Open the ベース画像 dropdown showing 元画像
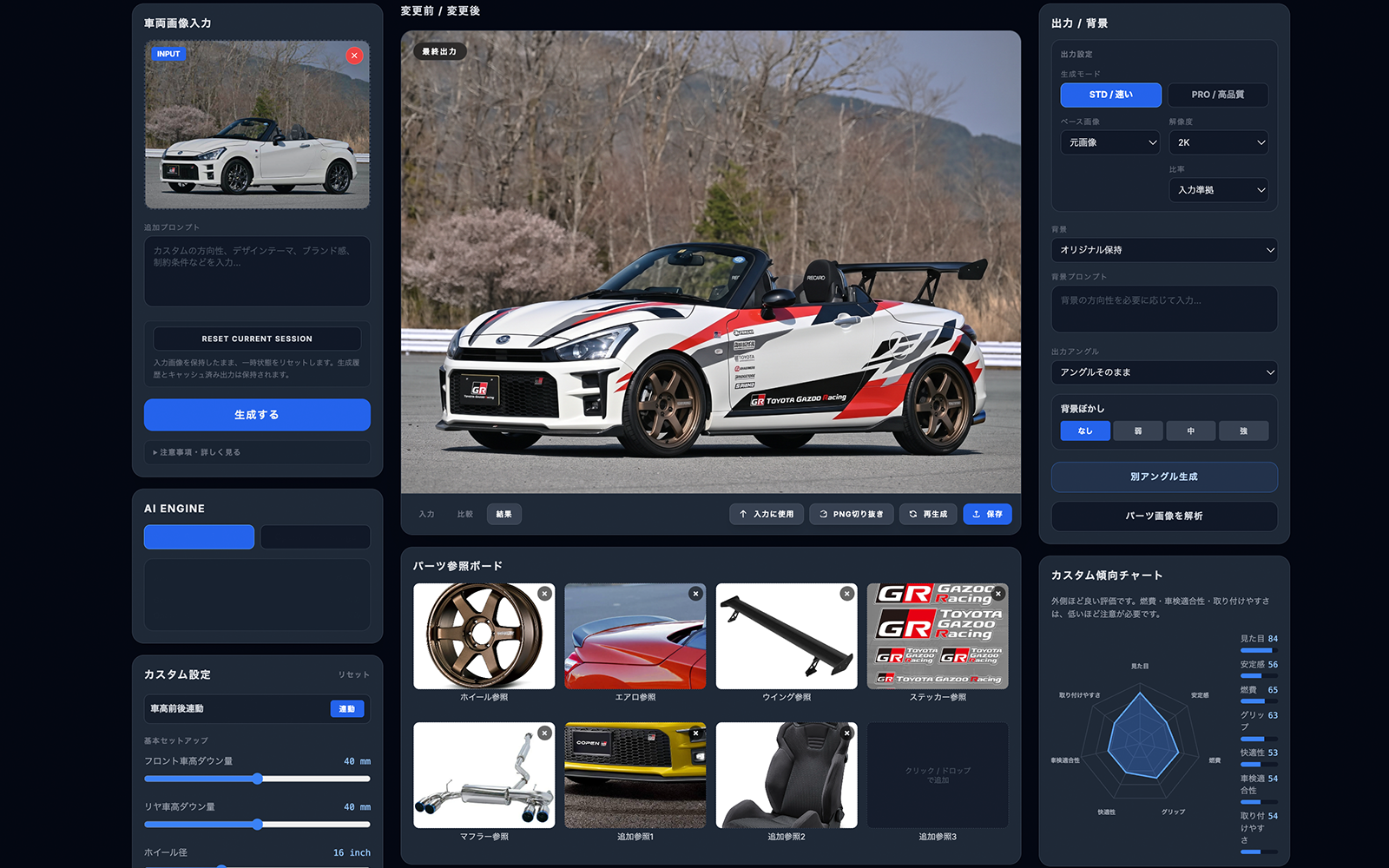 1110,142
